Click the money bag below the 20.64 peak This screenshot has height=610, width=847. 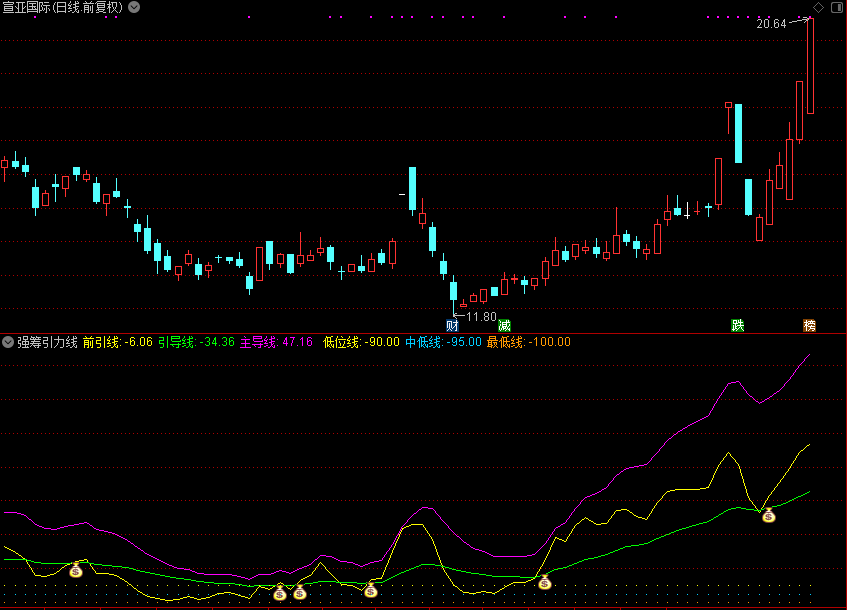[x=769, y=515]
